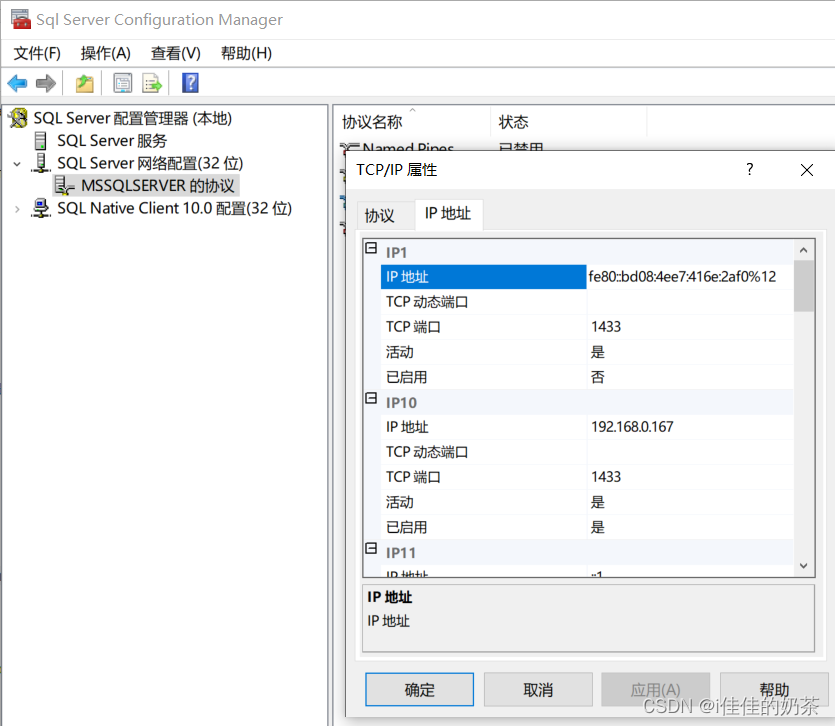Click the TCP 端口 value 1433 under IP10
The image size is (835, 726).
606,477
